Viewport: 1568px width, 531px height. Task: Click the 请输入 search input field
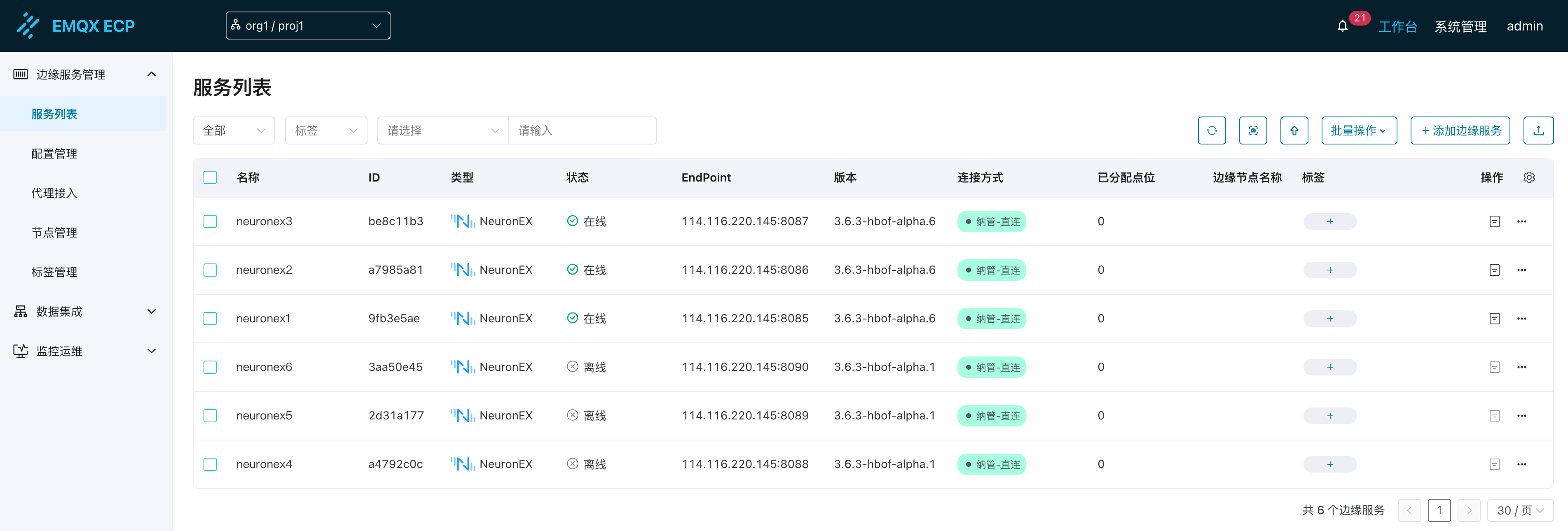tap(582, 131)
